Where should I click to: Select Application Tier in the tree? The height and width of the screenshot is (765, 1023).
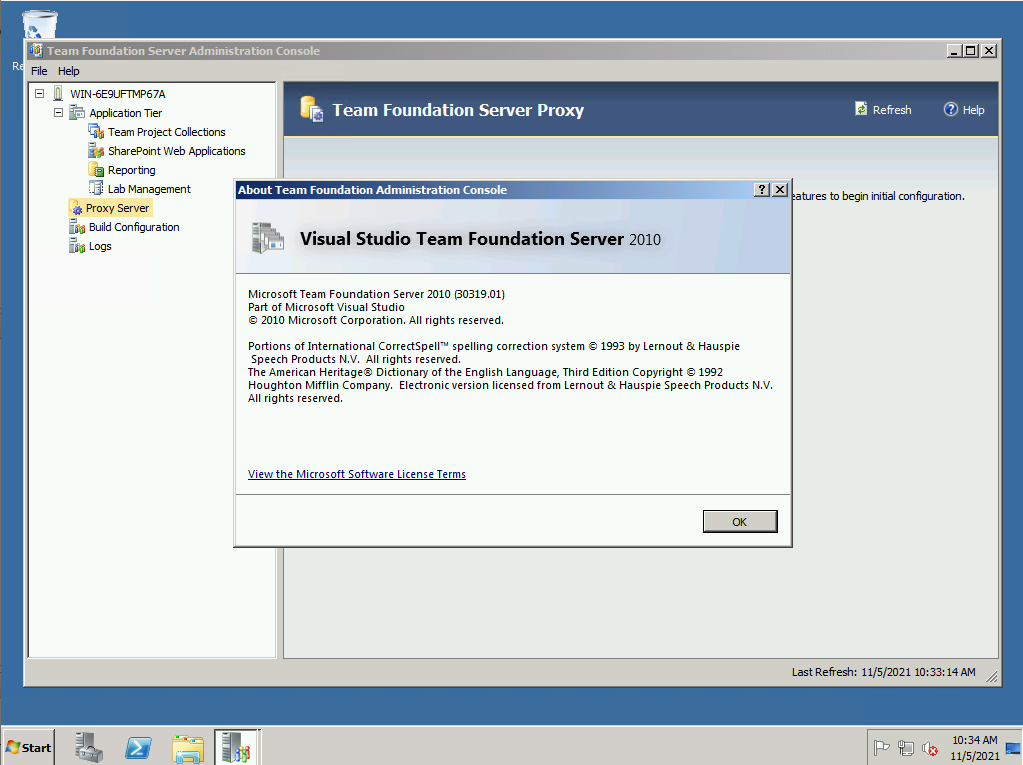point(125,113)
